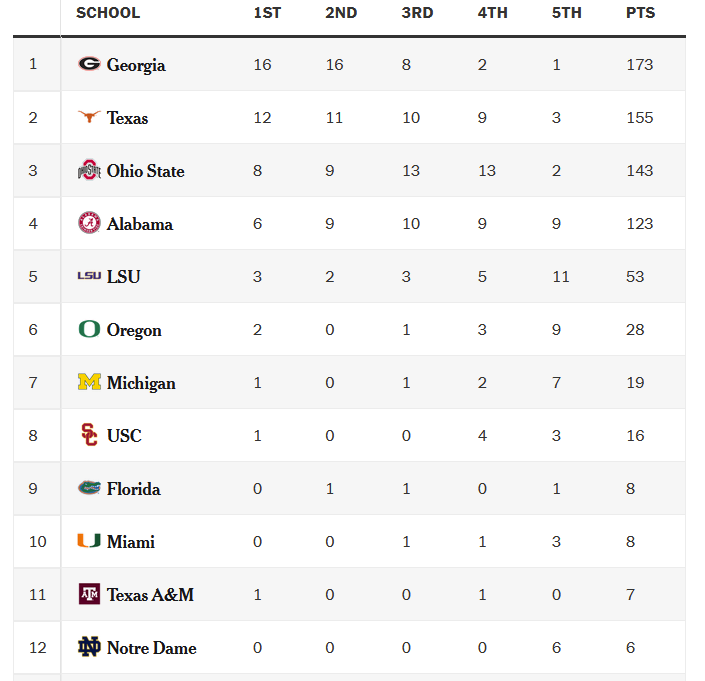The width and height of the screenshot is (705, 681).
Task: Click the Michigan M logo icon
Action: (x=89, y=382)
